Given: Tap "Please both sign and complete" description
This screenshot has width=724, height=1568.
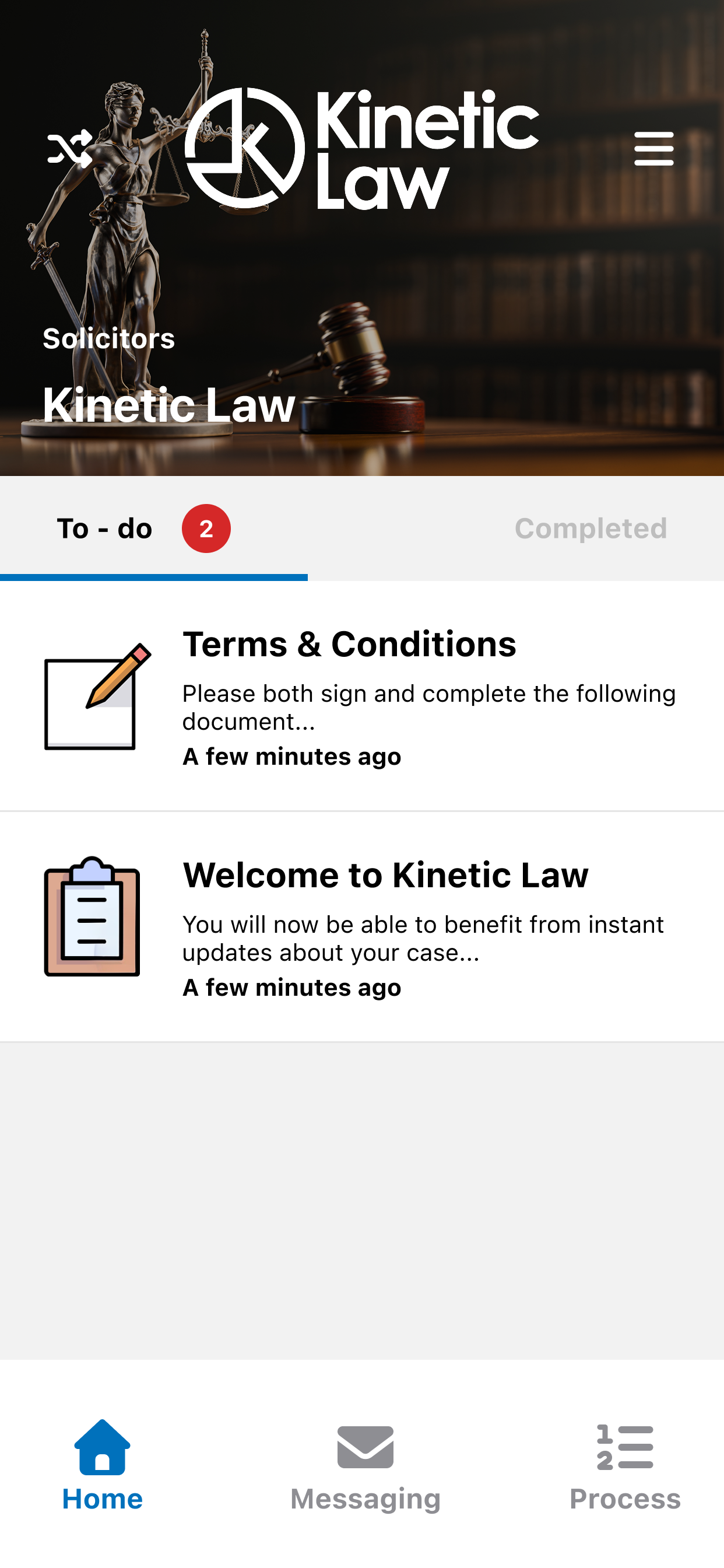Looking at the screenshot, I should pos(429,708).
